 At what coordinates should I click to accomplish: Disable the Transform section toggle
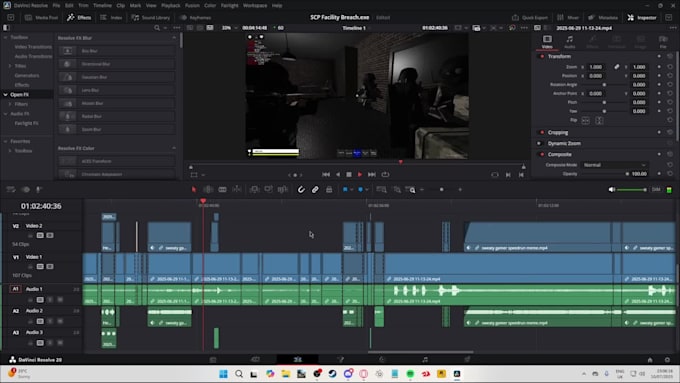click(542, 56)
